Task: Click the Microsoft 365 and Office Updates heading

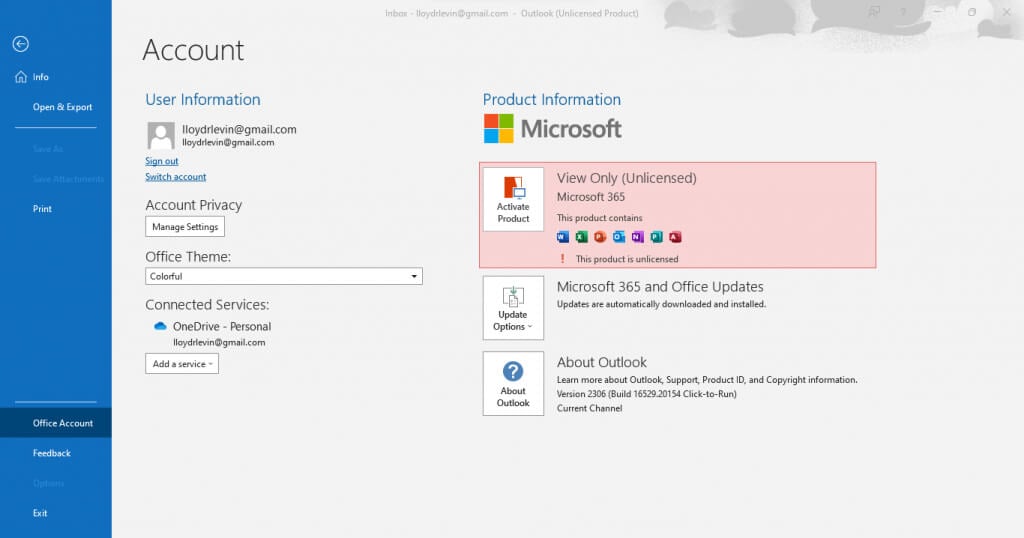Action: coord(660,287)
